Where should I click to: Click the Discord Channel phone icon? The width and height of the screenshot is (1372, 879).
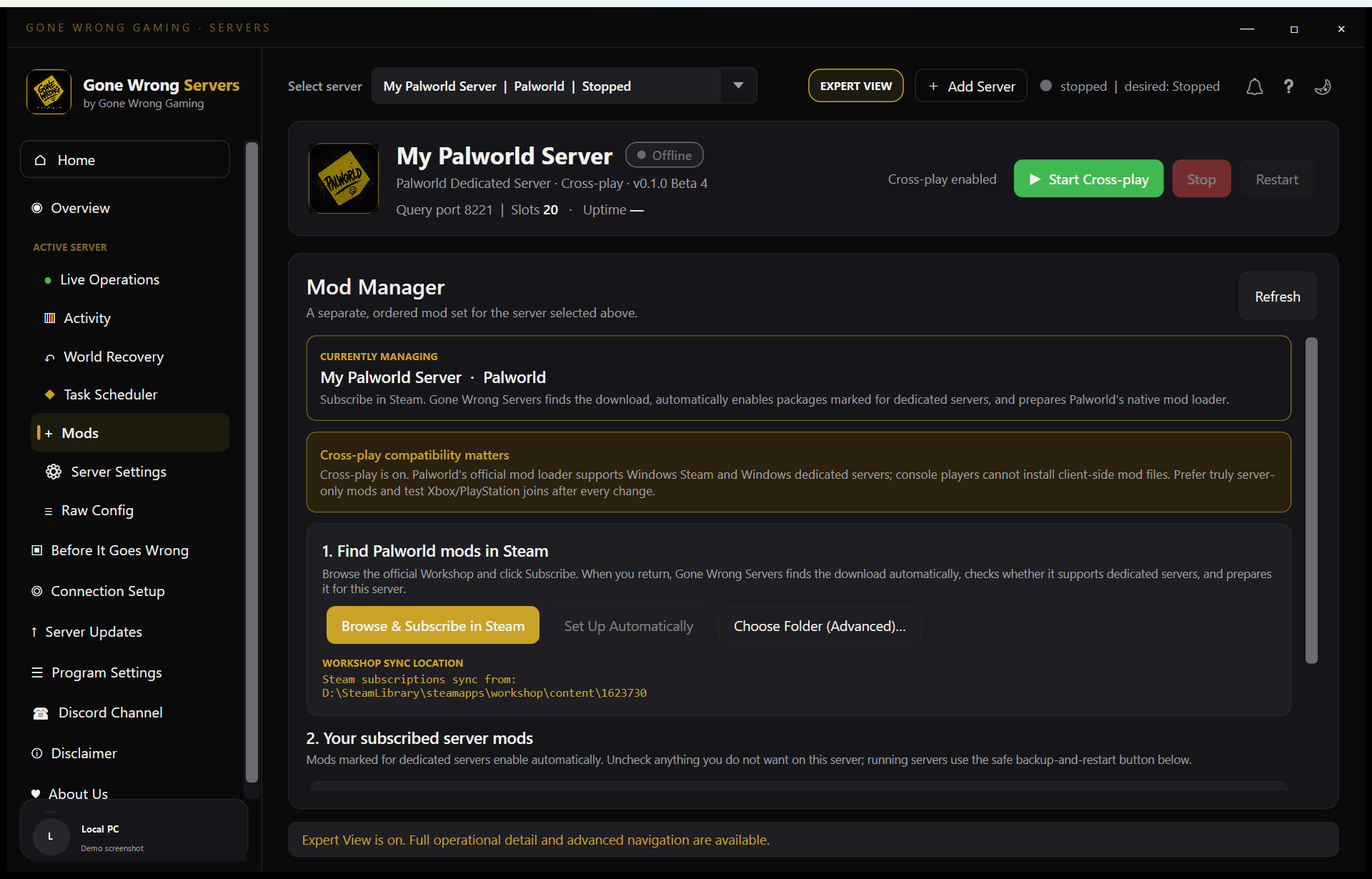pos(41,713)
